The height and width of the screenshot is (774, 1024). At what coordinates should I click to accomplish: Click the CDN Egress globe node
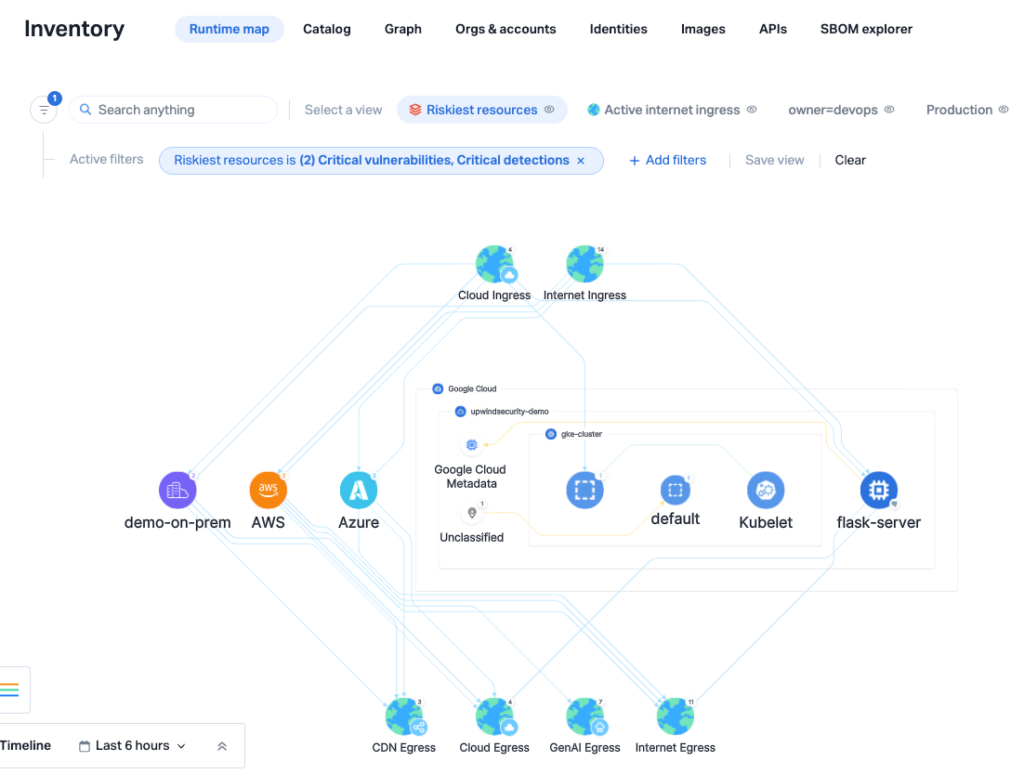coord(404,717)
